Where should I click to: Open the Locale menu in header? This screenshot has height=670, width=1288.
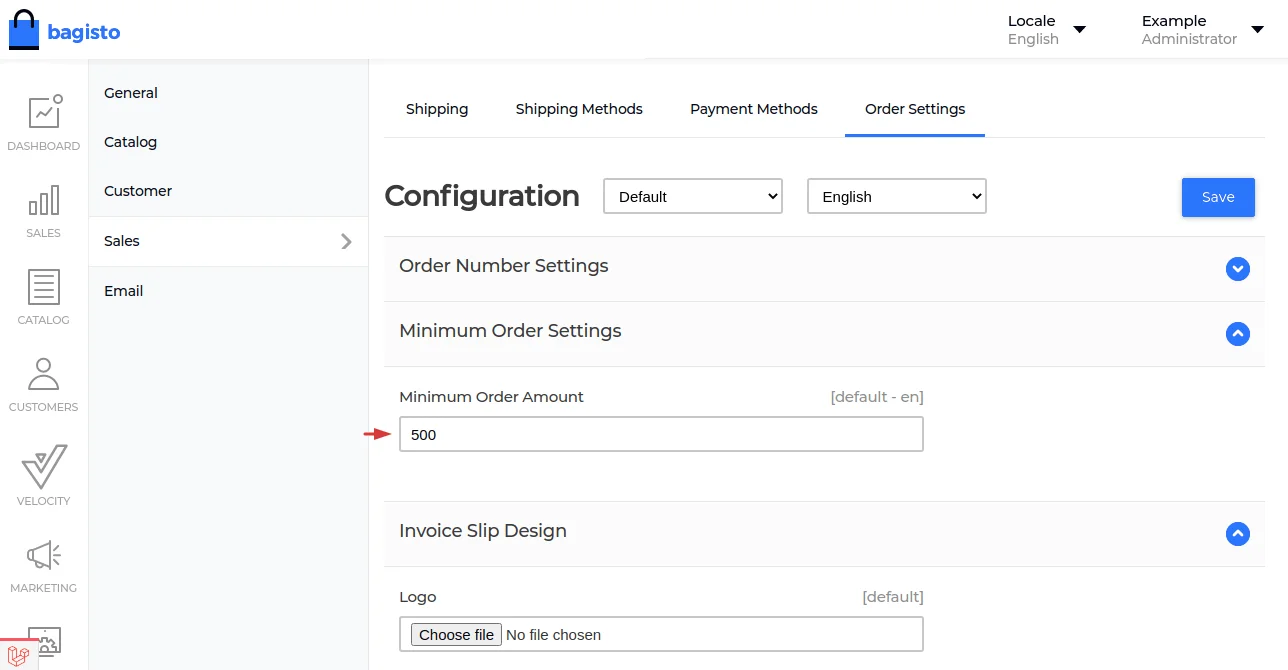pos(1046,30)
